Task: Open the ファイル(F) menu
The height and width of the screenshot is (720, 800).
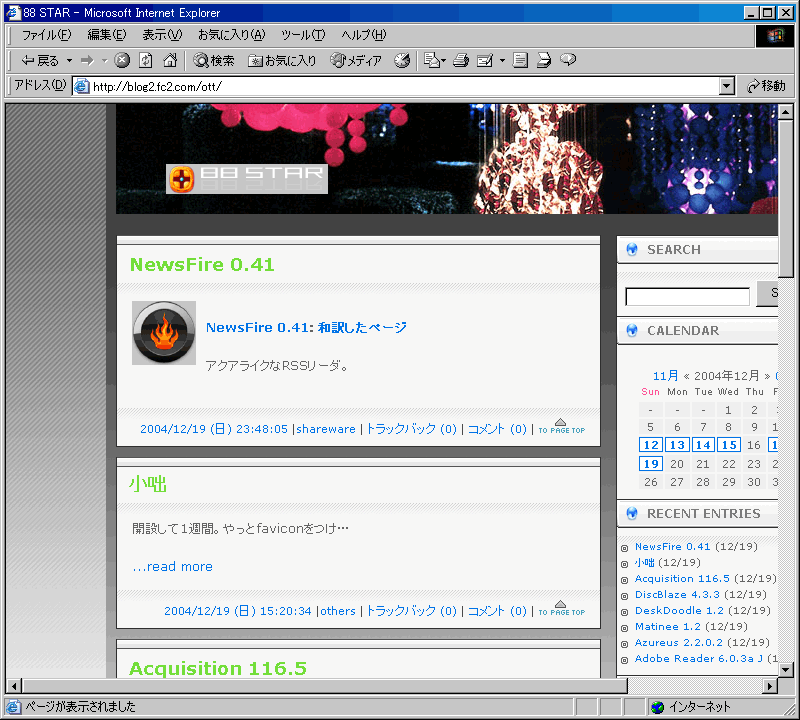Action: click(46, 35)
